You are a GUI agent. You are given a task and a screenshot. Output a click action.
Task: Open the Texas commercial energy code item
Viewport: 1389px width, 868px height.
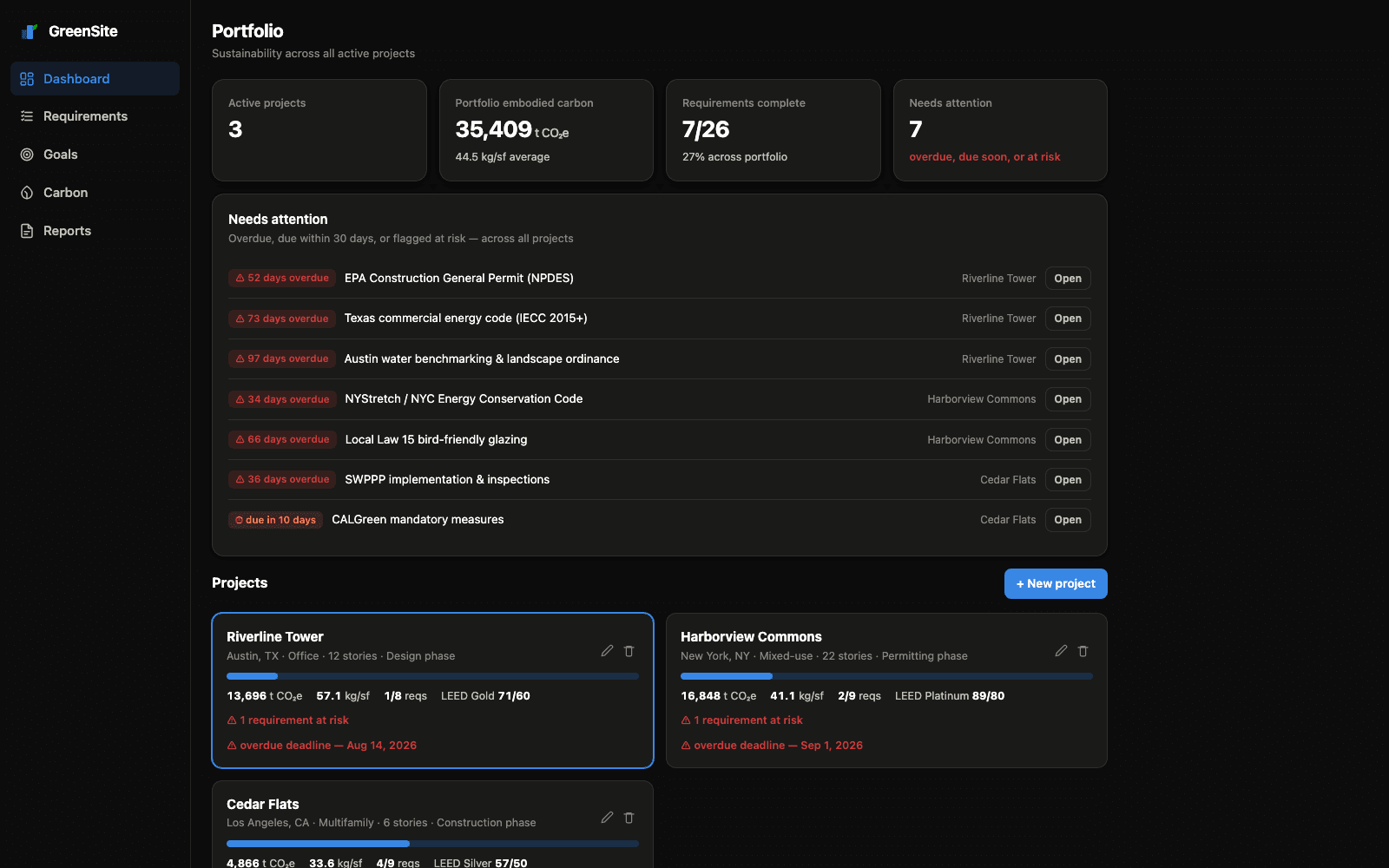pyautogui.click(x=1068, y=319)
